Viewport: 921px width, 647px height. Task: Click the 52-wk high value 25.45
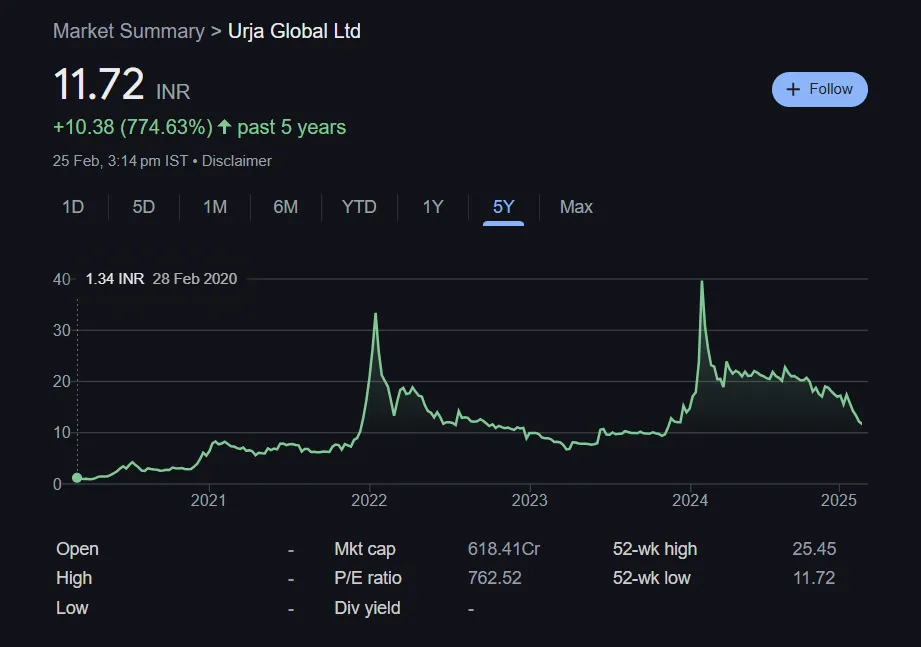point(814,549)
